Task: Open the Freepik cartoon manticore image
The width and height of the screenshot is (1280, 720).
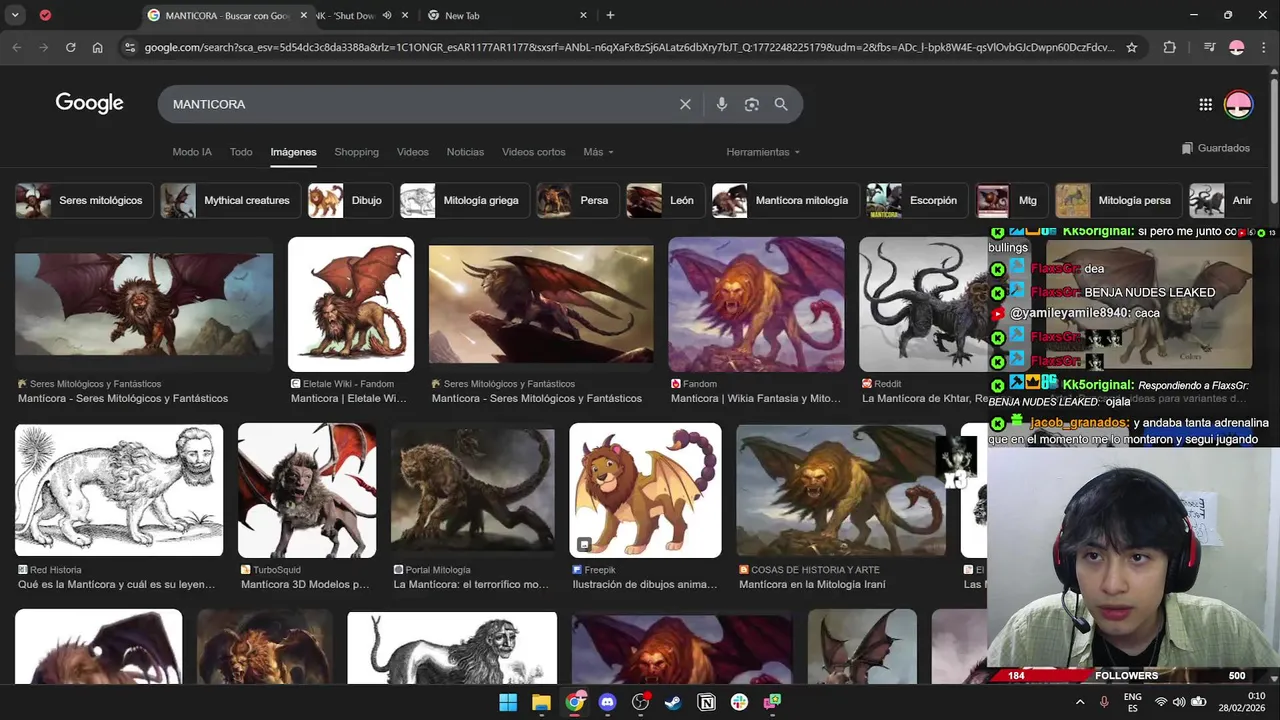Action: click(x=645, y=490)
